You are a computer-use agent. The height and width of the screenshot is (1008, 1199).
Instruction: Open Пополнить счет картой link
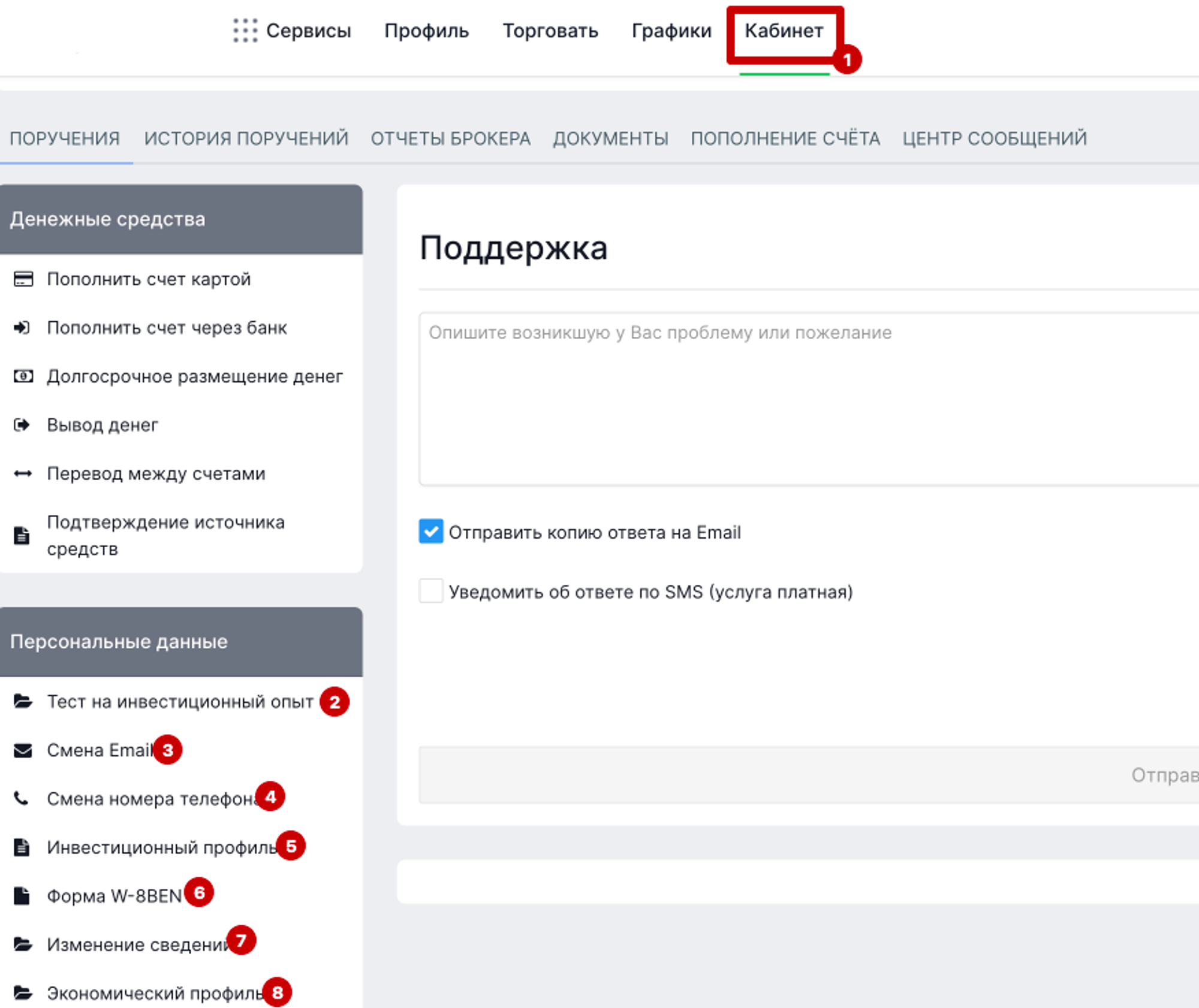(x=149, y=279)
